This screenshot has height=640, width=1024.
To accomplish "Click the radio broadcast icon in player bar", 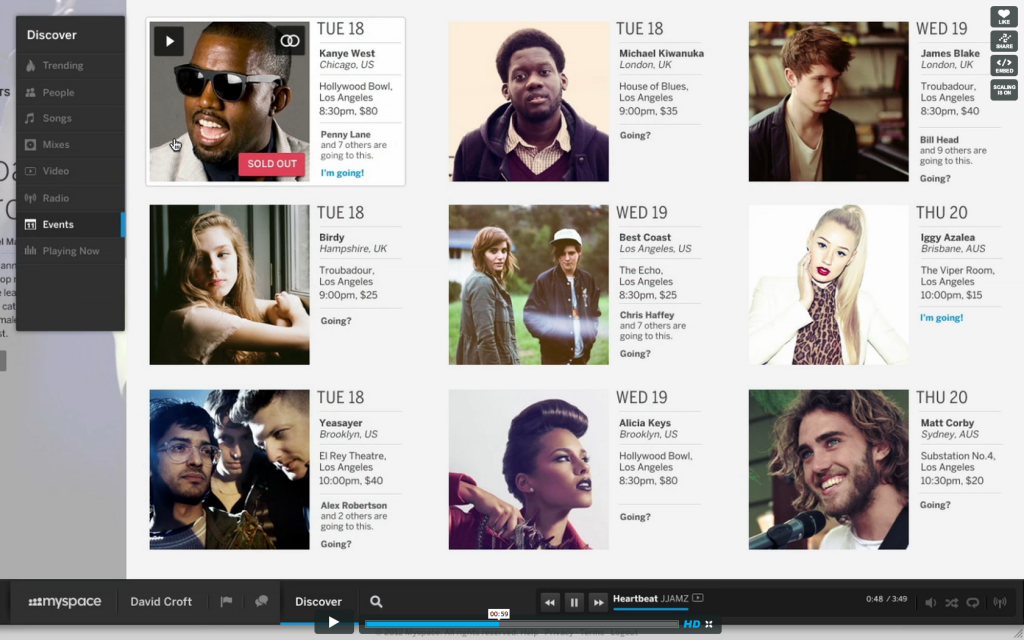I will pyautogui.click(x=1000, y=603).
